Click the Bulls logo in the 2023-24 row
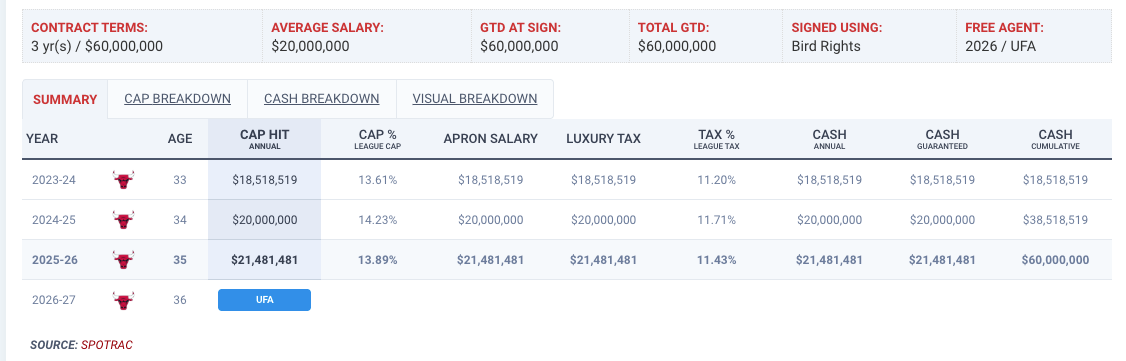Image resolution: width=1126 pixels, height=361 pixels. coord(124,180)
